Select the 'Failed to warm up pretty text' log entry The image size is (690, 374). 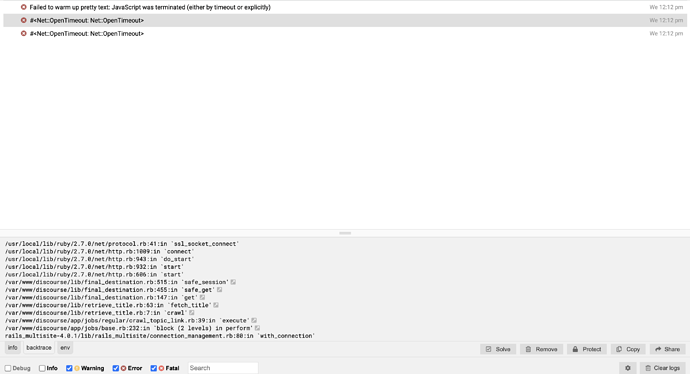[x=345, y=7]
